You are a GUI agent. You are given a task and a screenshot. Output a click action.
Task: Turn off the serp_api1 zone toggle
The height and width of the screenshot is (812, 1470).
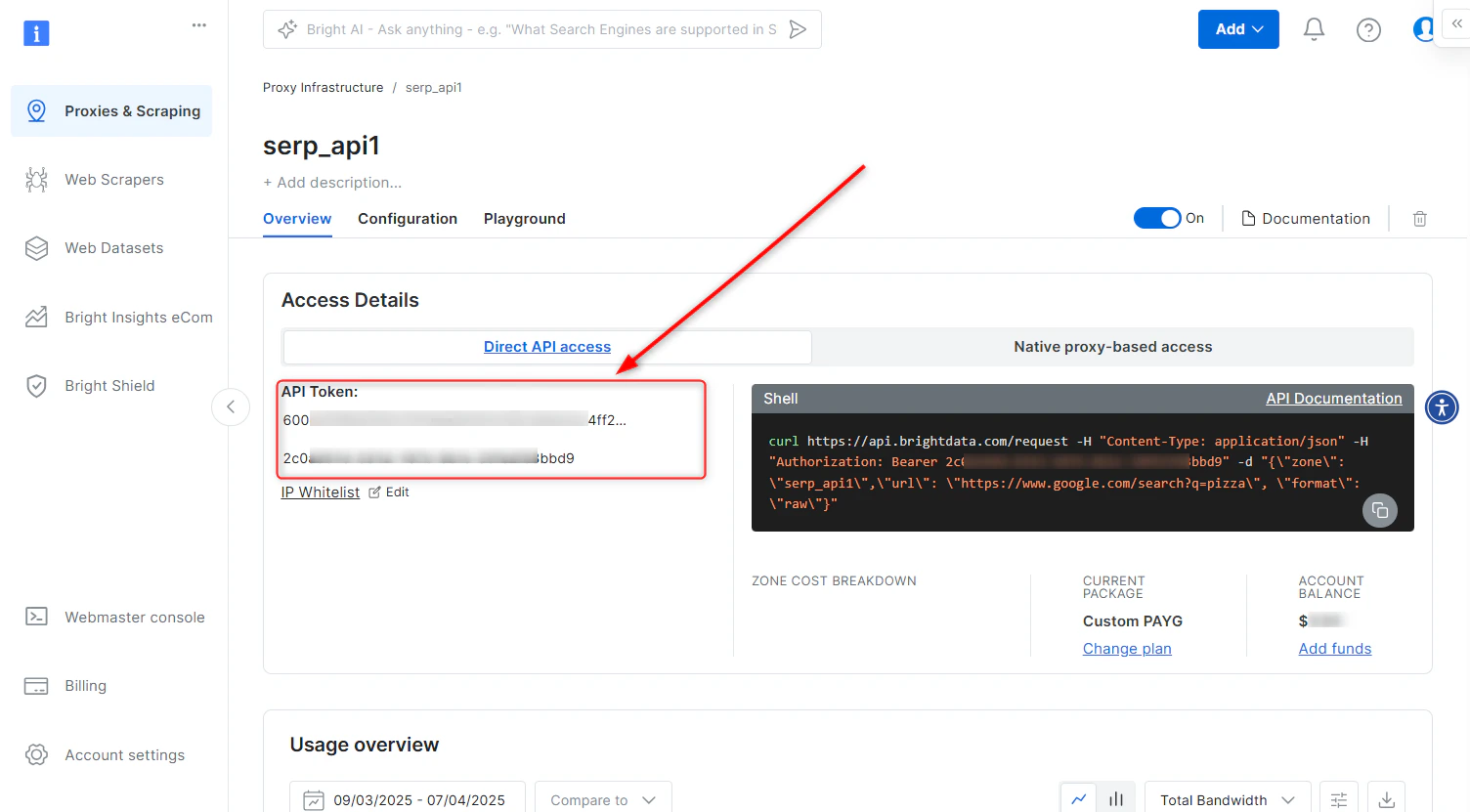coord(1158,218)
